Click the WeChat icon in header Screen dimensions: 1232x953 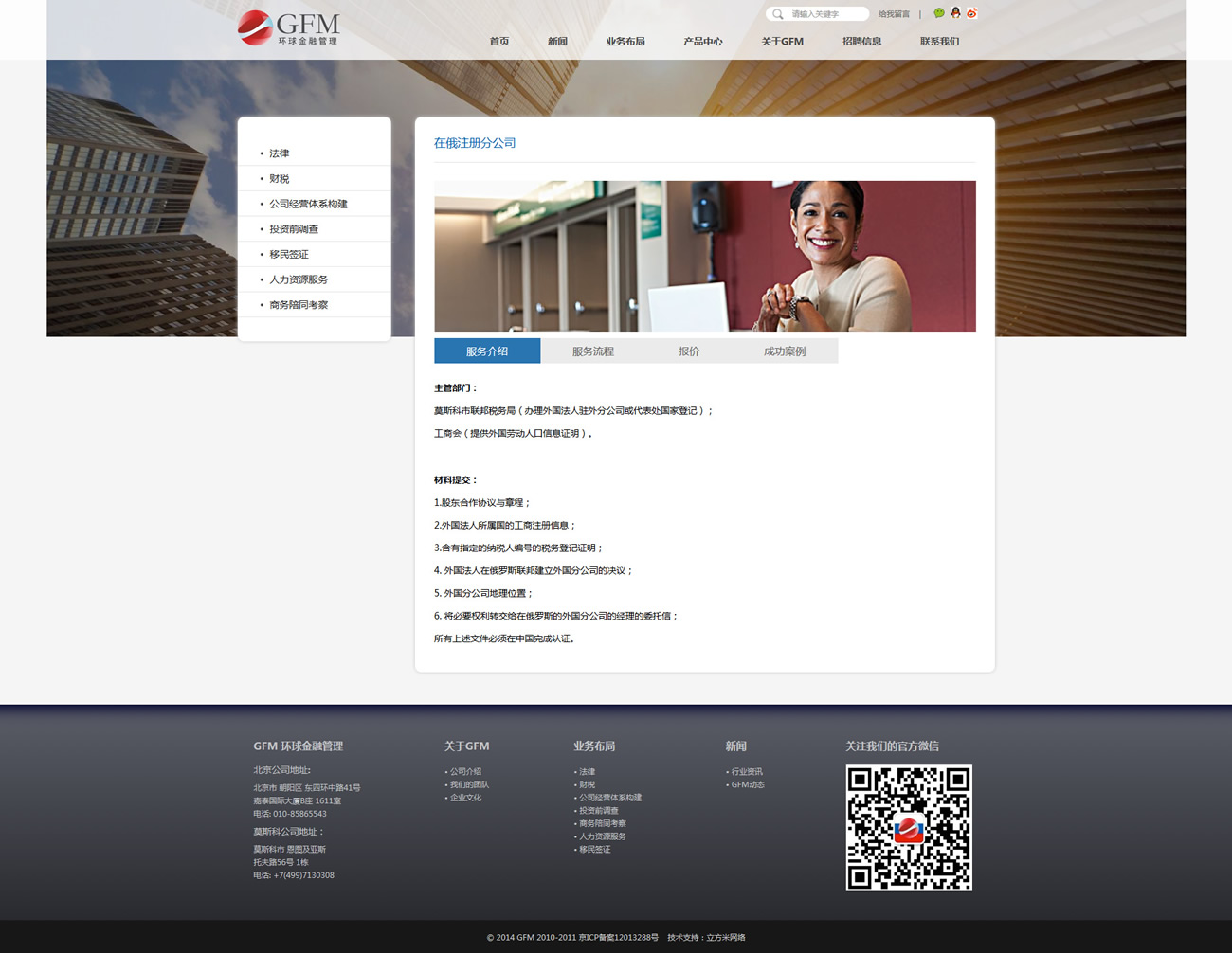pos(939,13)
